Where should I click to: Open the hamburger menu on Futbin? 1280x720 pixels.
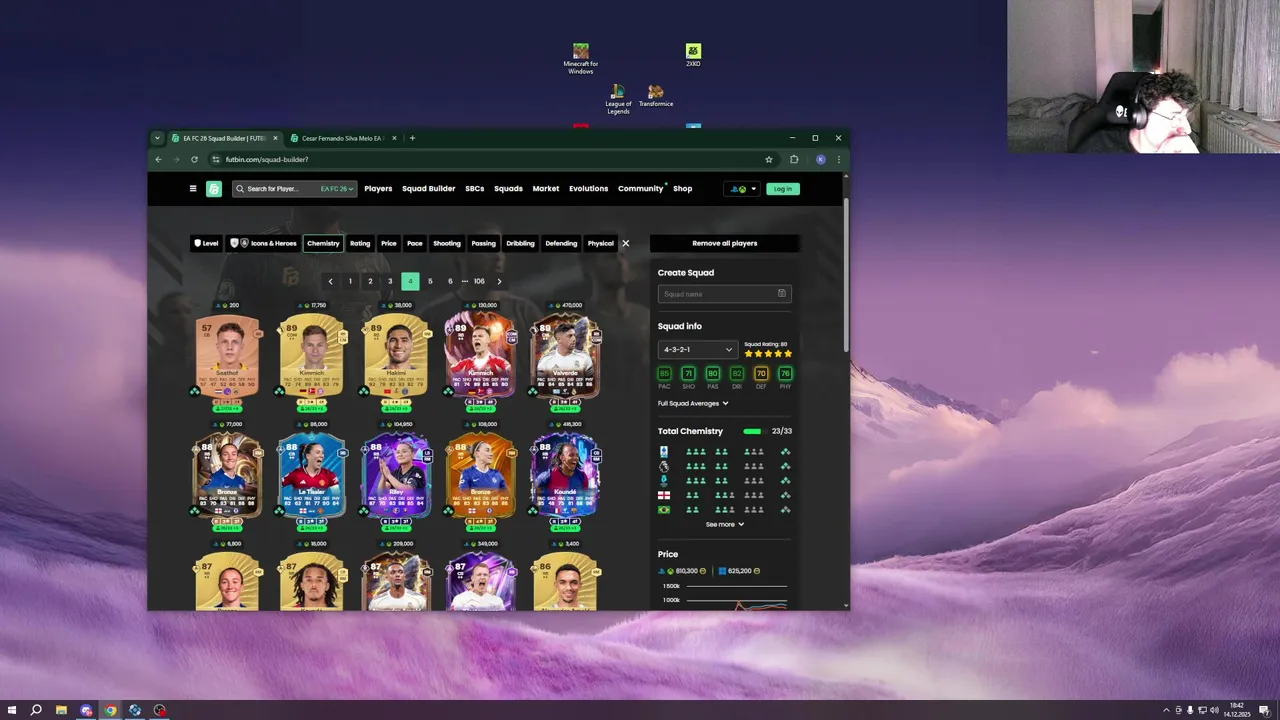pos(193,188)
